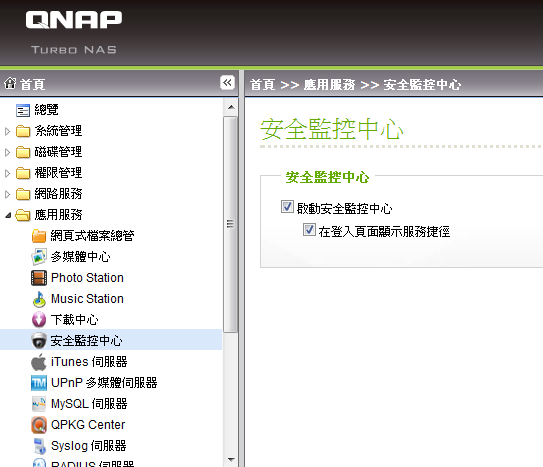
Task: Click the home icon beside 首頁
Action: point(10,83)
